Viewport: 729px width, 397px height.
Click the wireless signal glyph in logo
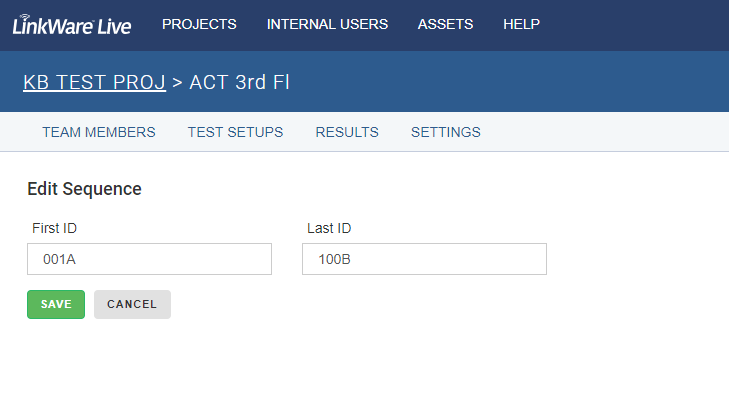(25, 17)
